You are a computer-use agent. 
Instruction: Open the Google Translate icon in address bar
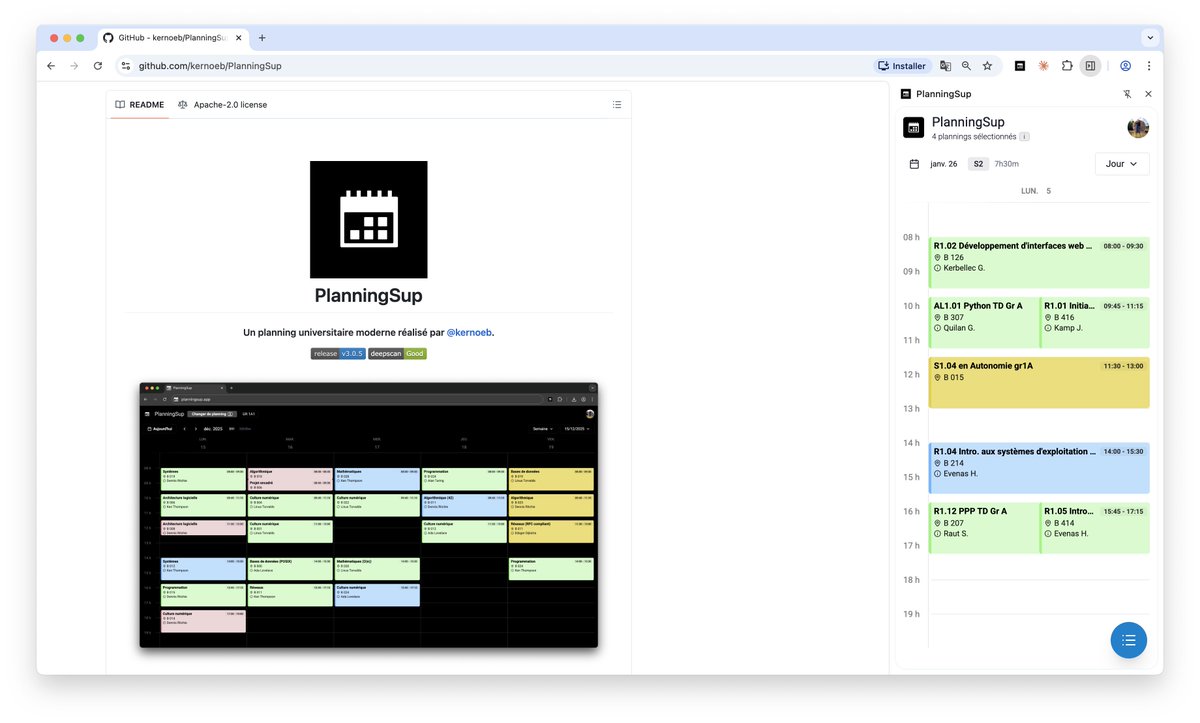[945, 66]
